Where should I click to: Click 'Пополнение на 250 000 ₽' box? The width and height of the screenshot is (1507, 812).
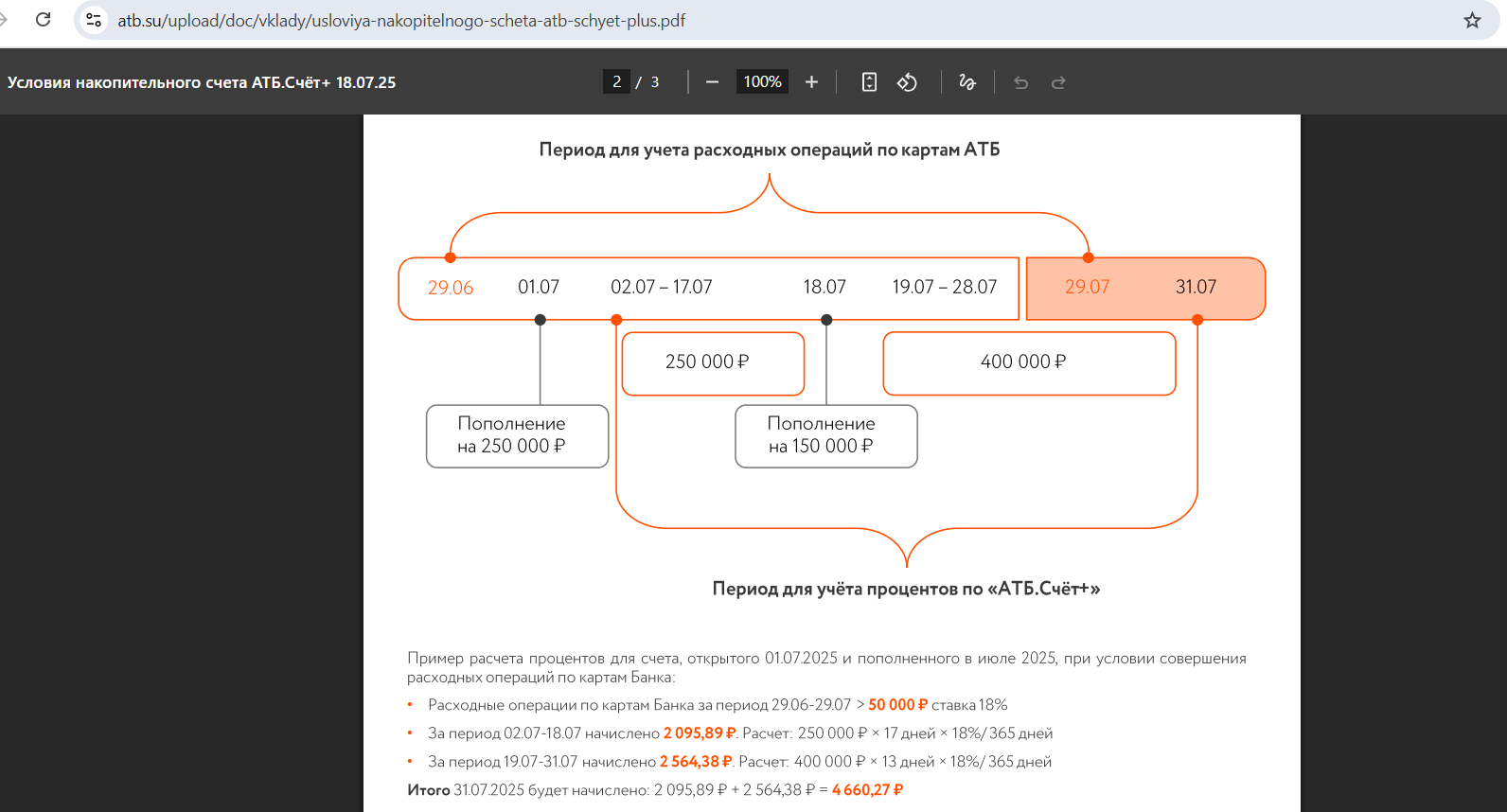point(518,436)
